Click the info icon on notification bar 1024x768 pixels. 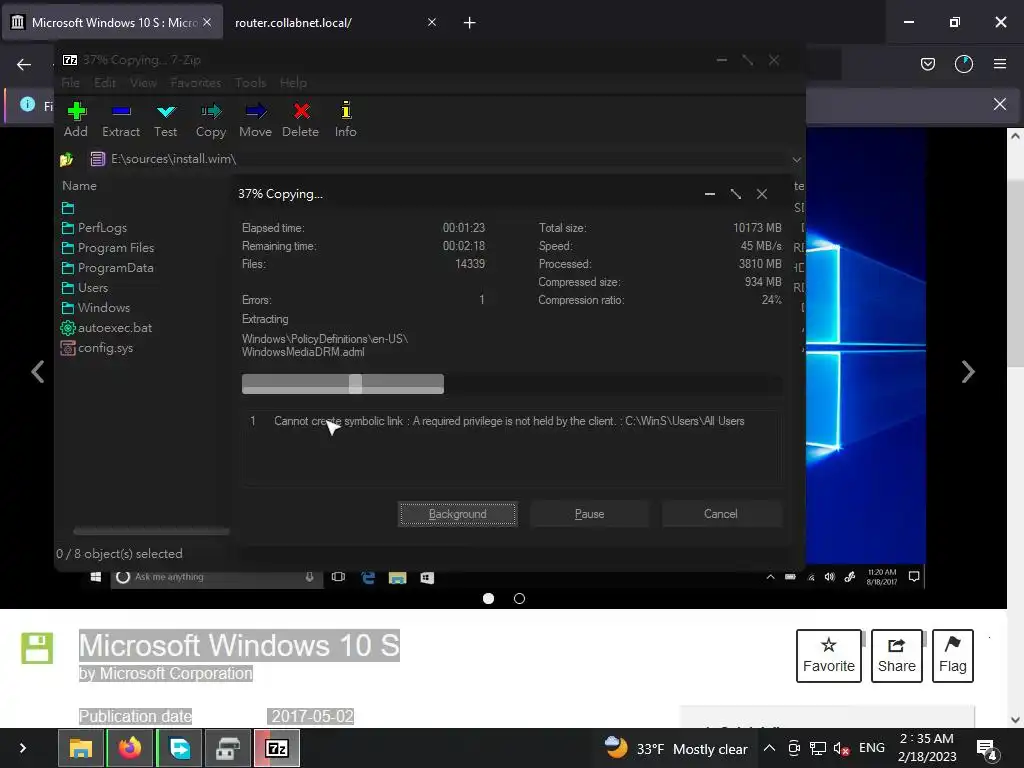pos(27,104)
